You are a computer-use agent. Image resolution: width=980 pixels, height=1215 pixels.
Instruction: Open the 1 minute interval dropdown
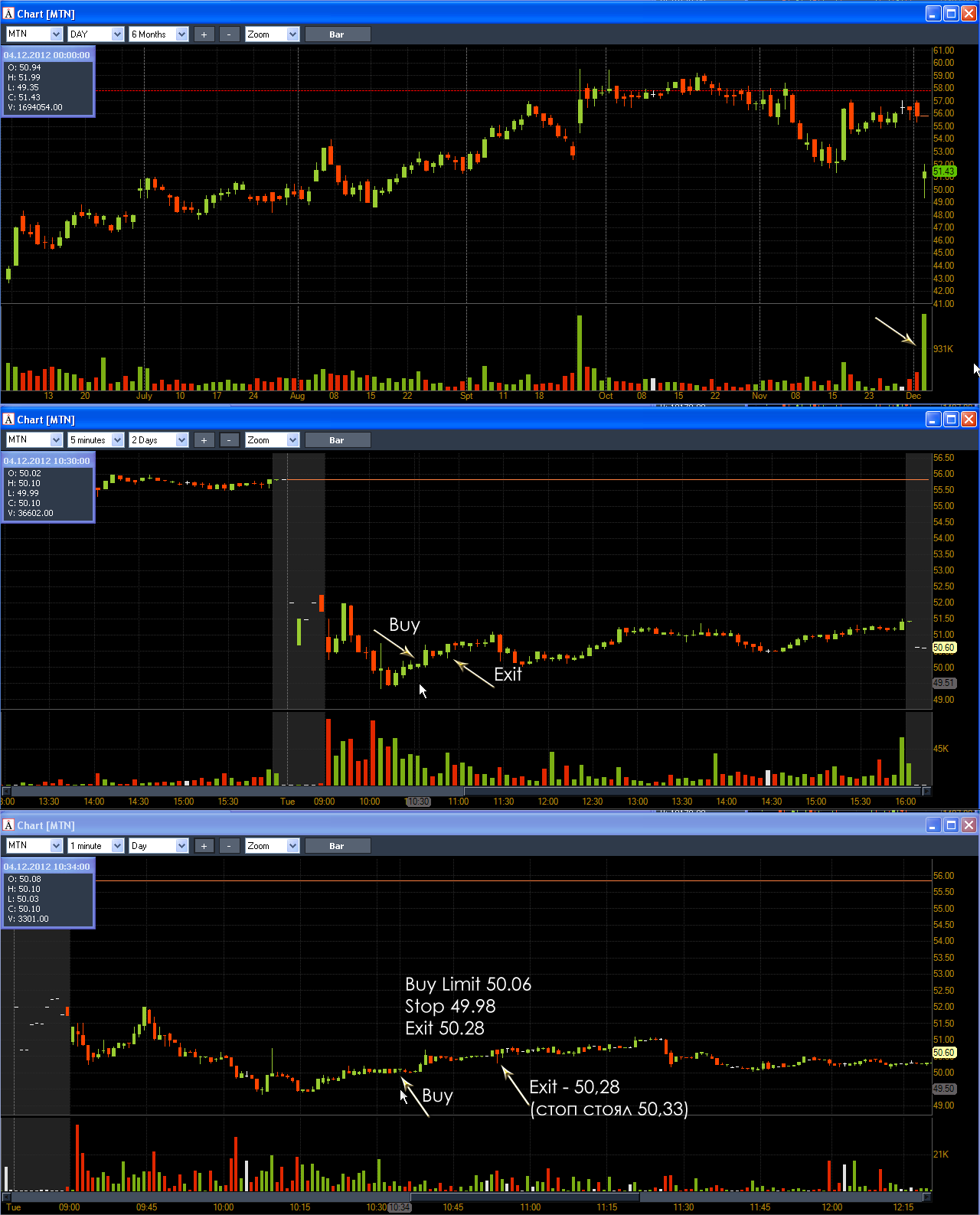(96, 845)
